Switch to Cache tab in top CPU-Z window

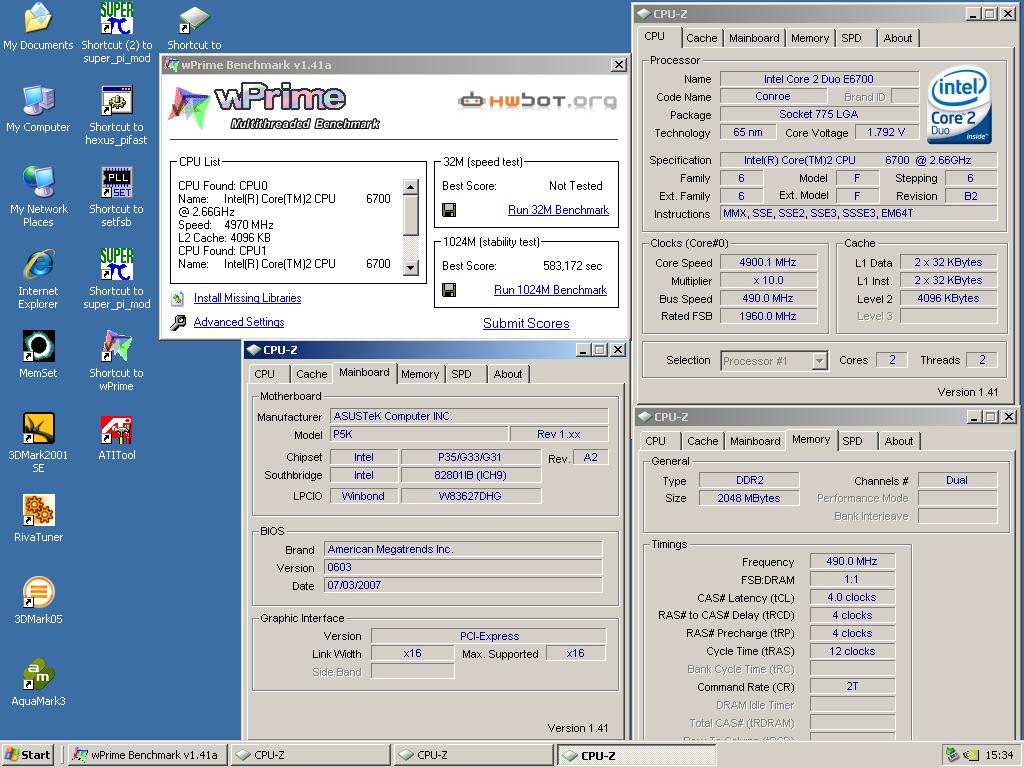(701, 39)
